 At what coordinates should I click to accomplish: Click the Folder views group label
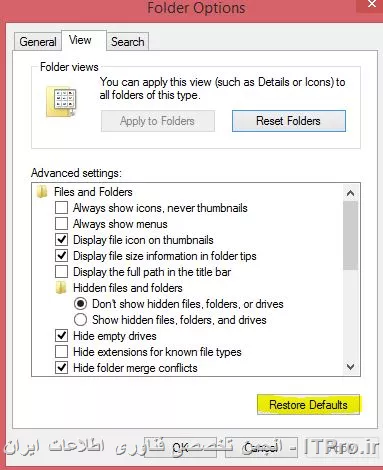[69, 67]
